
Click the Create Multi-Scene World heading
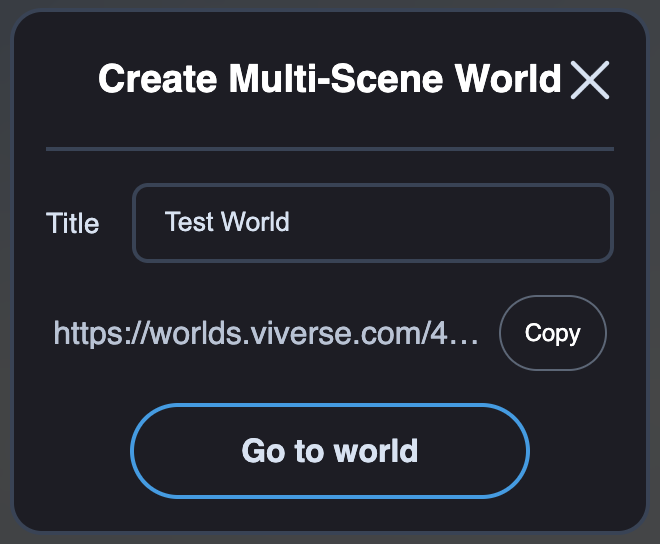[329, 79]
